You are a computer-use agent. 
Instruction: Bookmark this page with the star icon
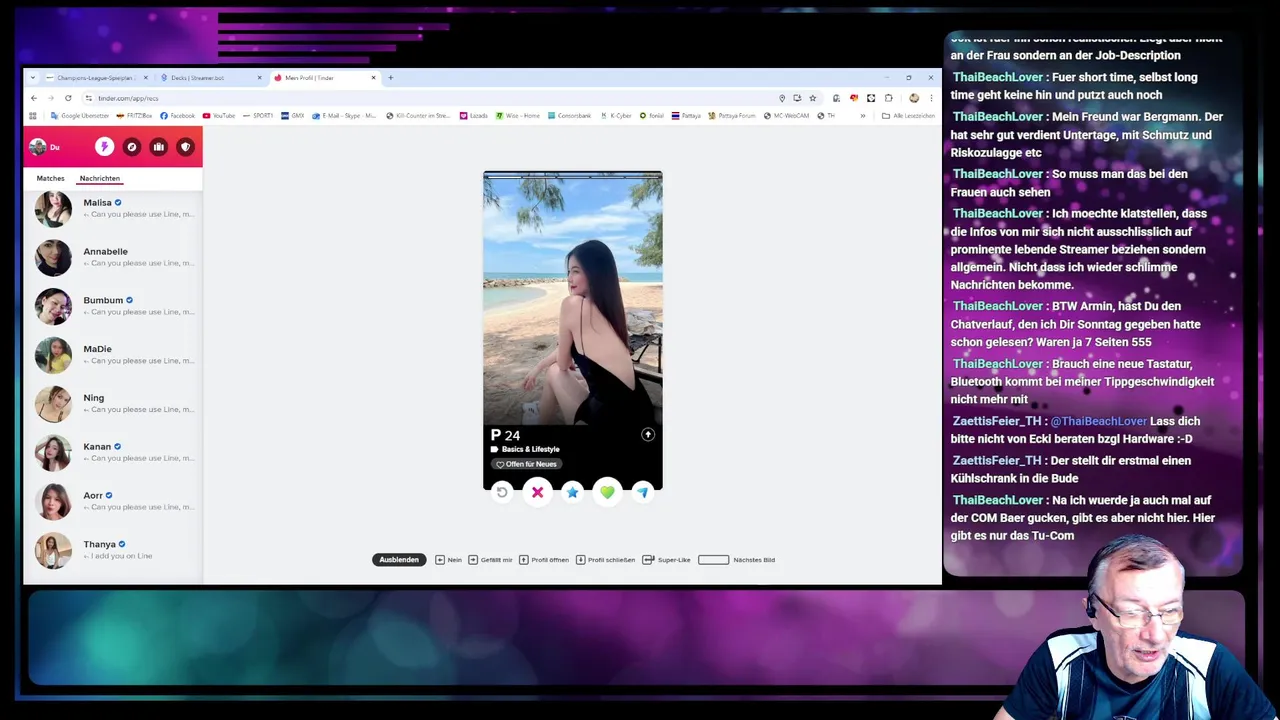point(812,98)
